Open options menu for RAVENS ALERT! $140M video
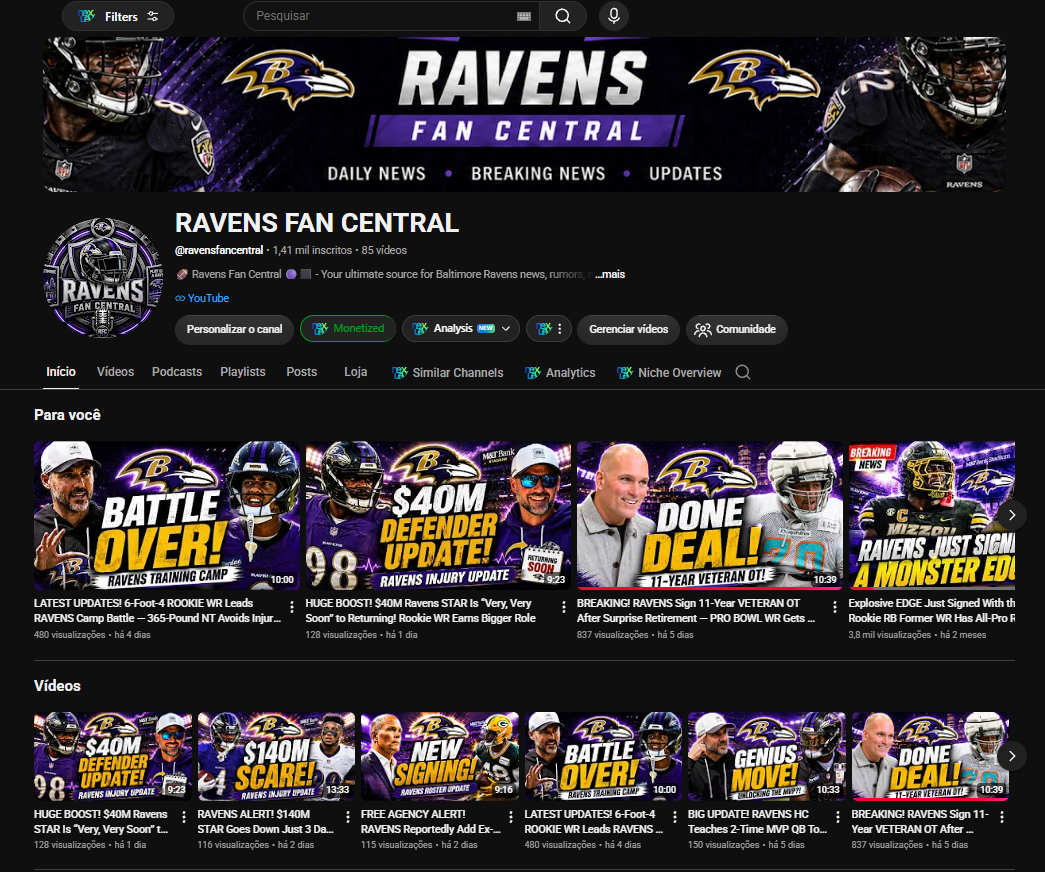The image size is (1045, 872). [347, 817]
